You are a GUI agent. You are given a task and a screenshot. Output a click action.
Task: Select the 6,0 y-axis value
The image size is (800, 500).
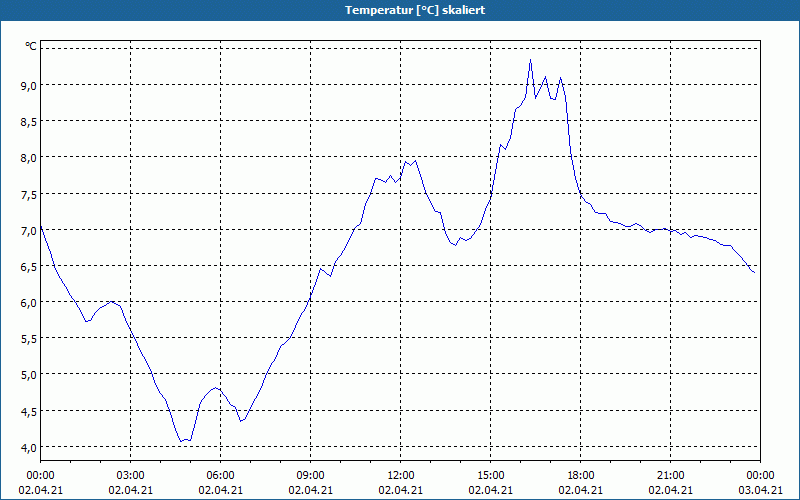pyautogui.click(x=29, y=303)
